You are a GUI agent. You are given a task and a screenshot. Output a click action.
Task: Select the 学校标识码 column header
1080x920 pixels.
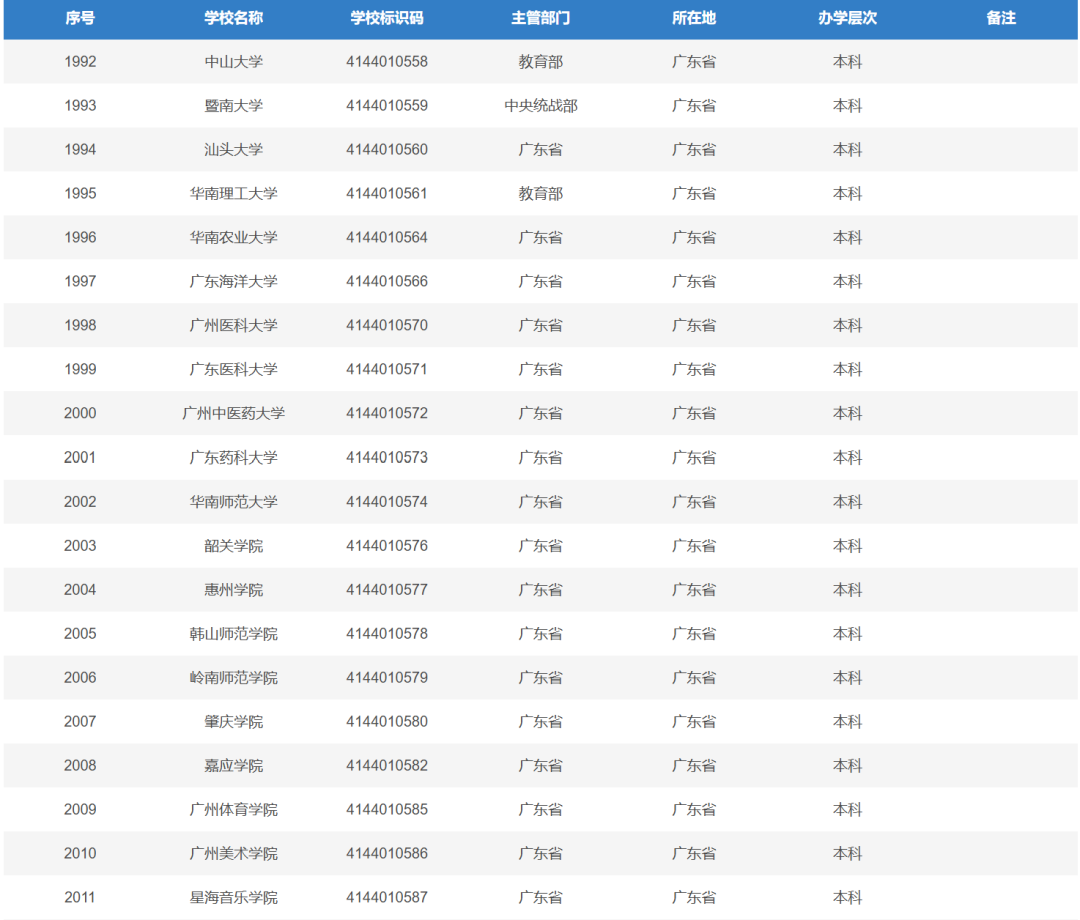point(387,18)
